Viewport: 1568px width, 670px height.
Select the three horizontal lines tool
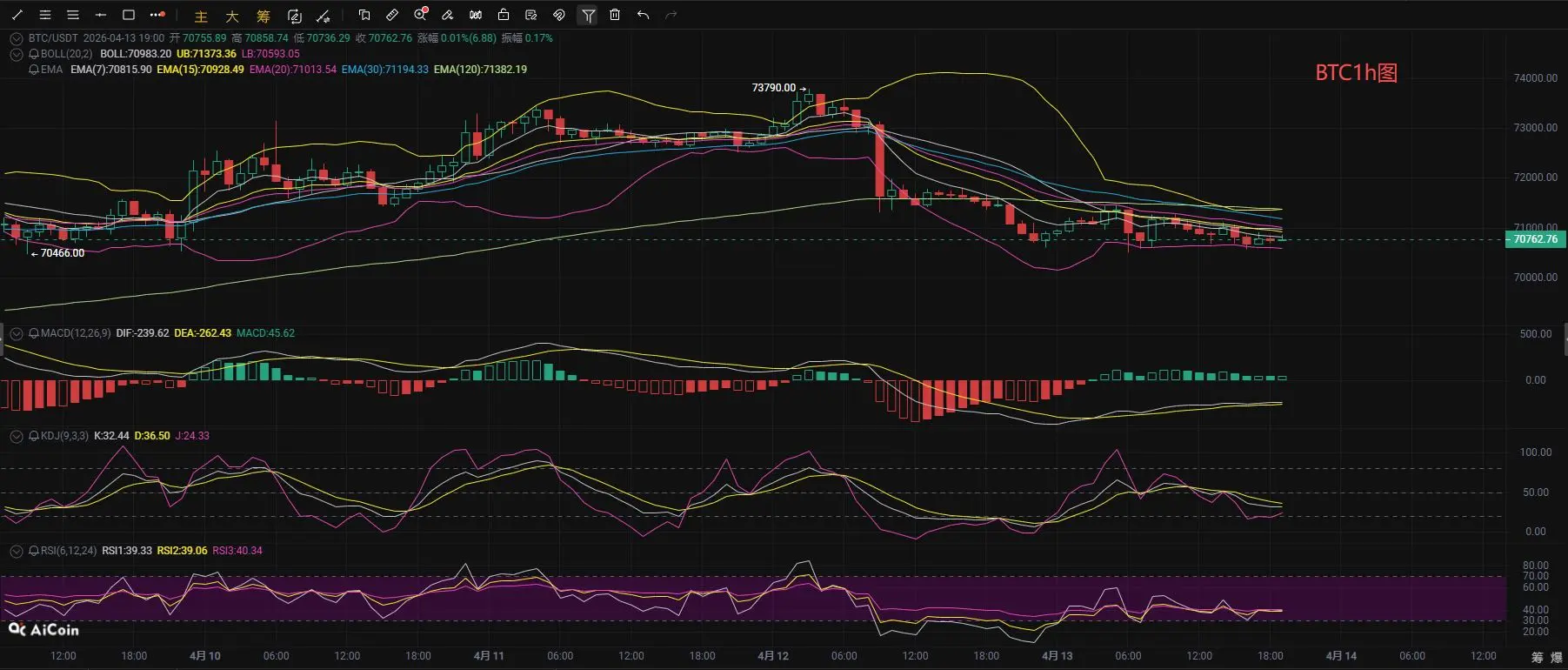click(73, 15)
